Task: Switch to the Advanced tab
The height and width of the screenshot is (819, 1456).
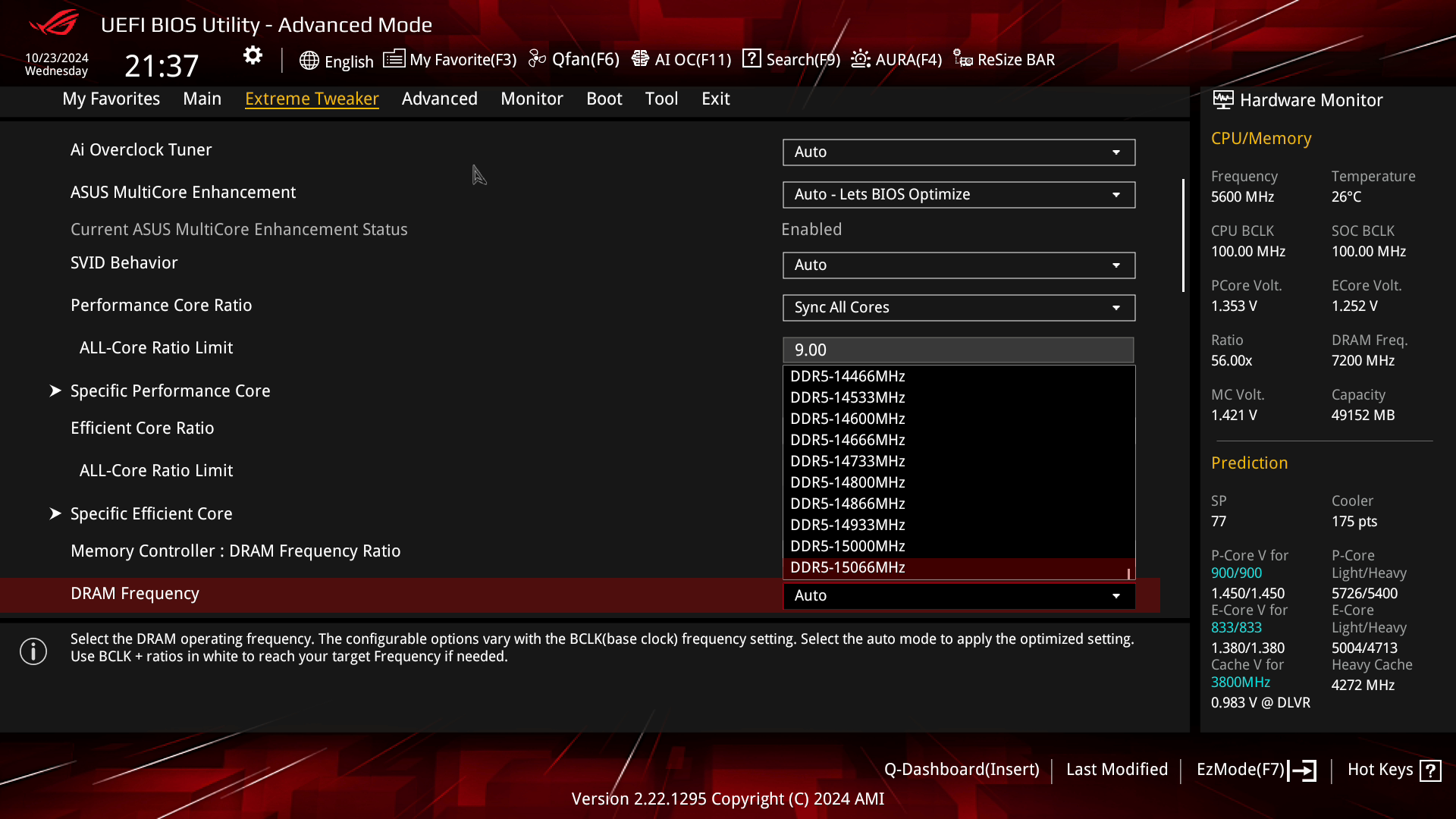Action: (x=439, y=99)
